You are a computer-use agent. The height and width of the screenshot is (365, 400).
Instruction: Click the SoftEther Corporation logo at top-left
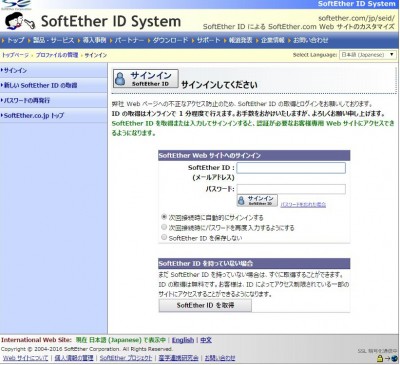[16, 5]
